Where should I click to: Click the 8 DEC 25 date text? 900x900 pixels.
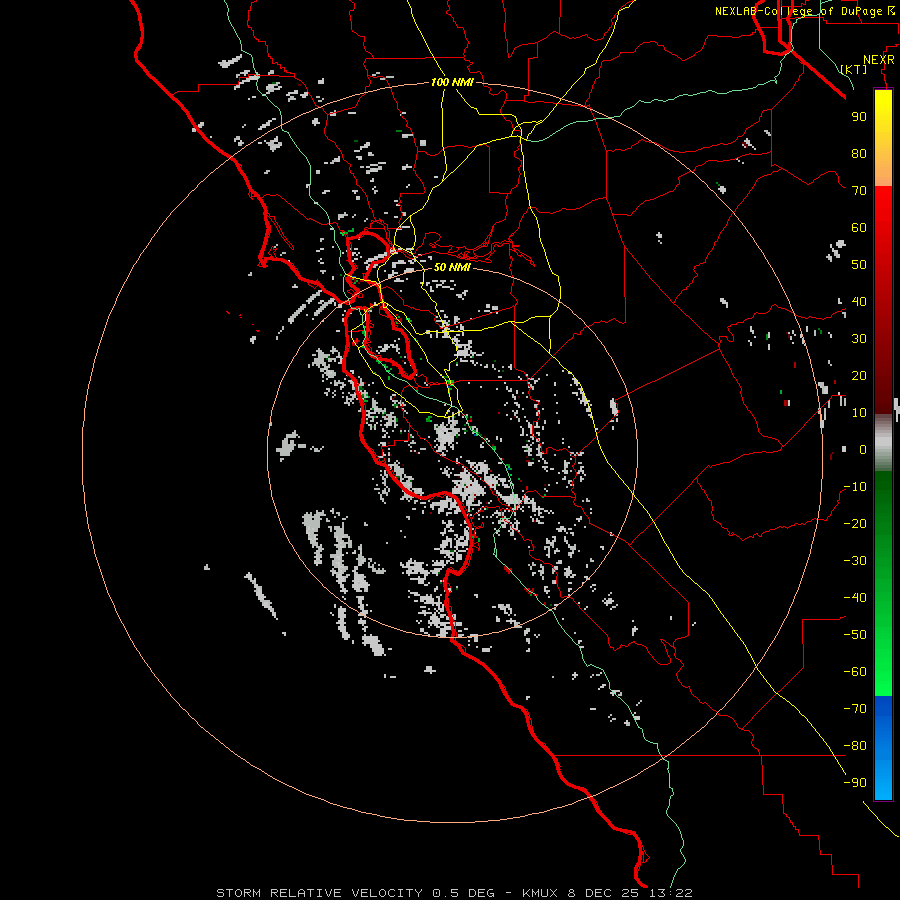point(604,893)
